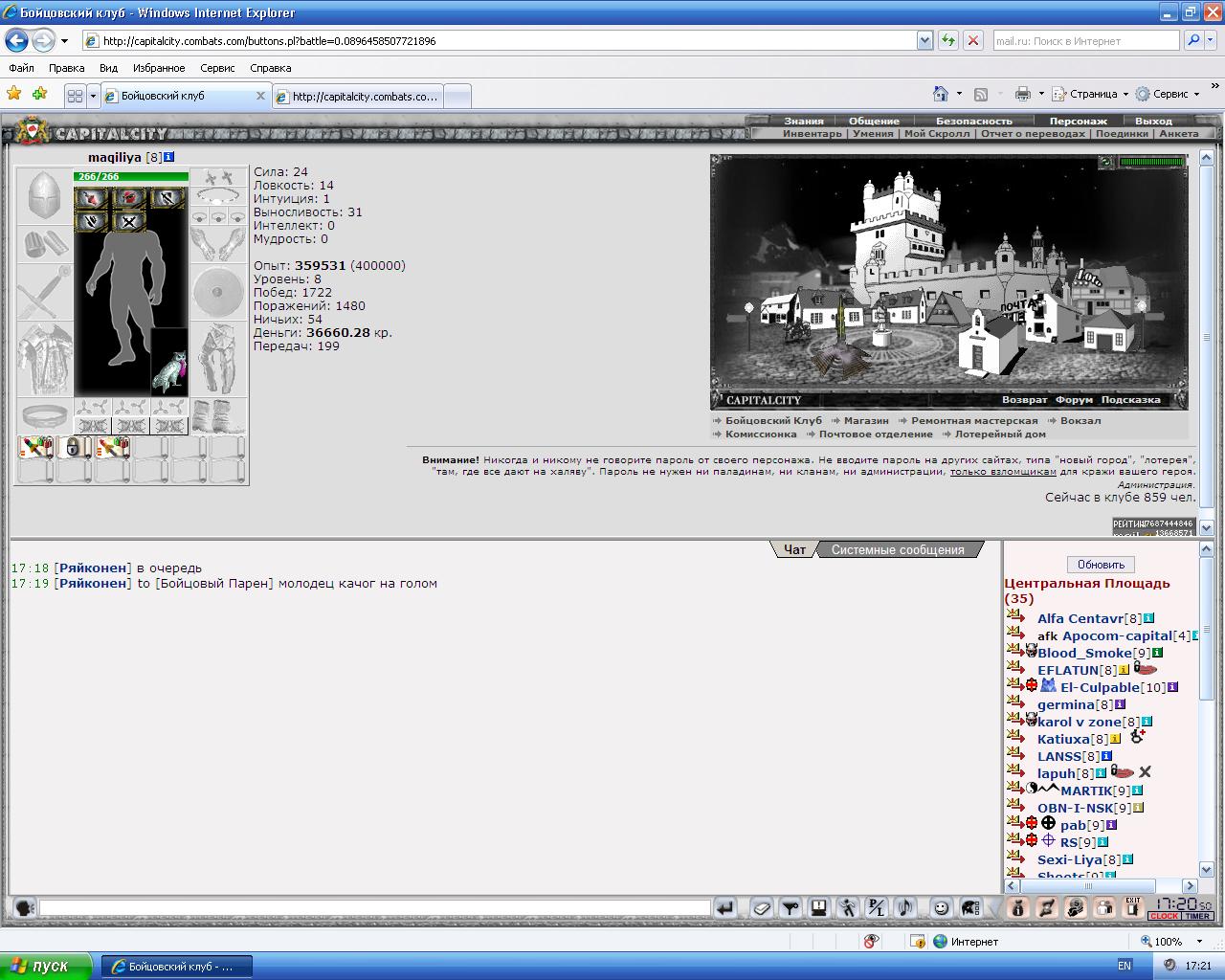This screenshot has width=1225, height=980.
Task: Open the Страница dropdown menu
Action: point(1091,94)
